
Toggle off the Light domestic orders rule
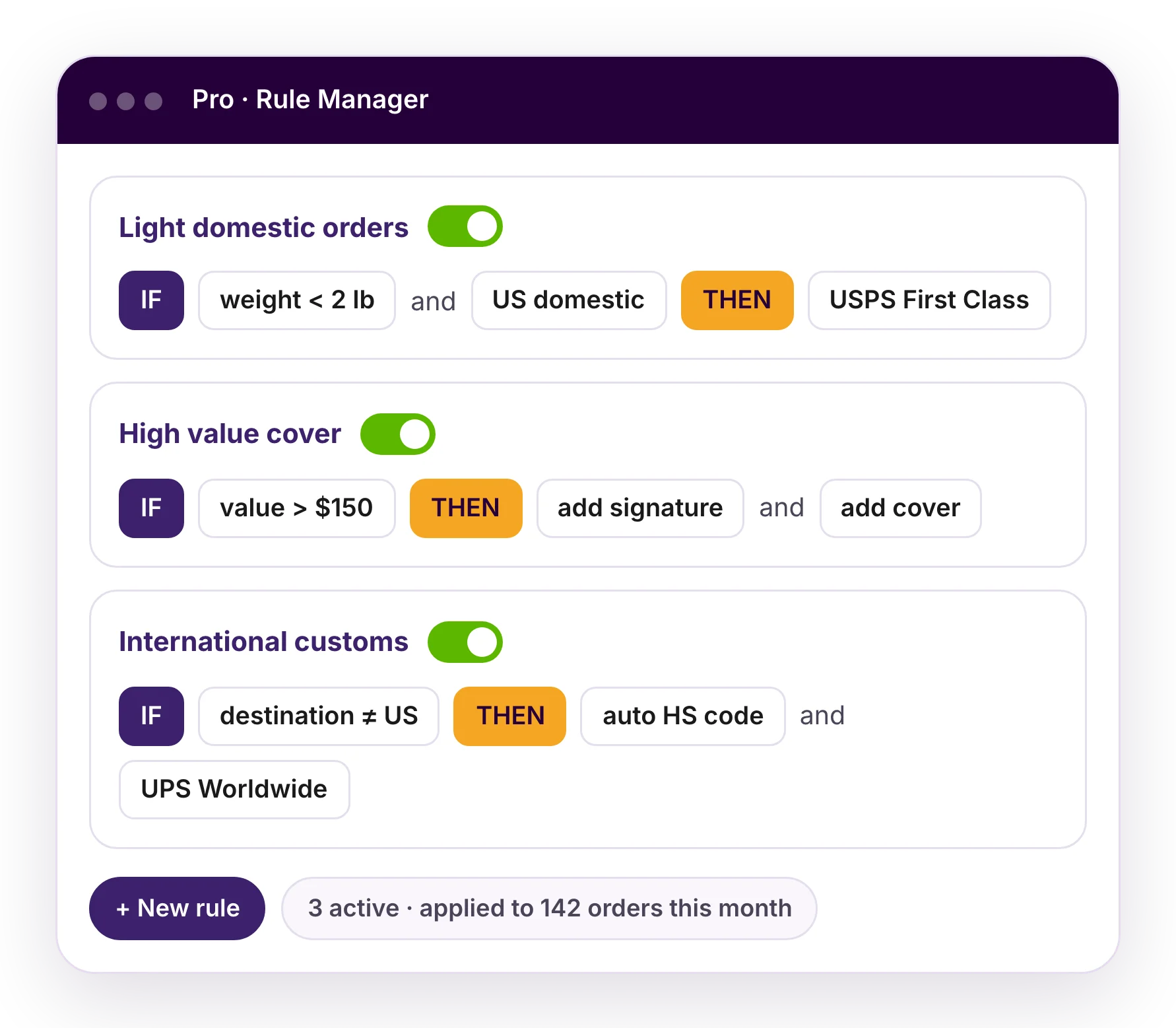(465, 226)
